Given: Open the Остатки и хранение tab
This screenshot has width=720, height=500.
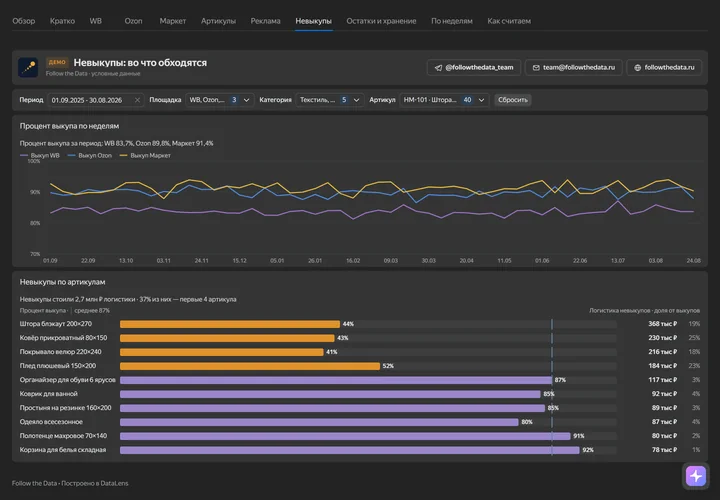Looking at the screenshot, I should [x=381, y=21].
